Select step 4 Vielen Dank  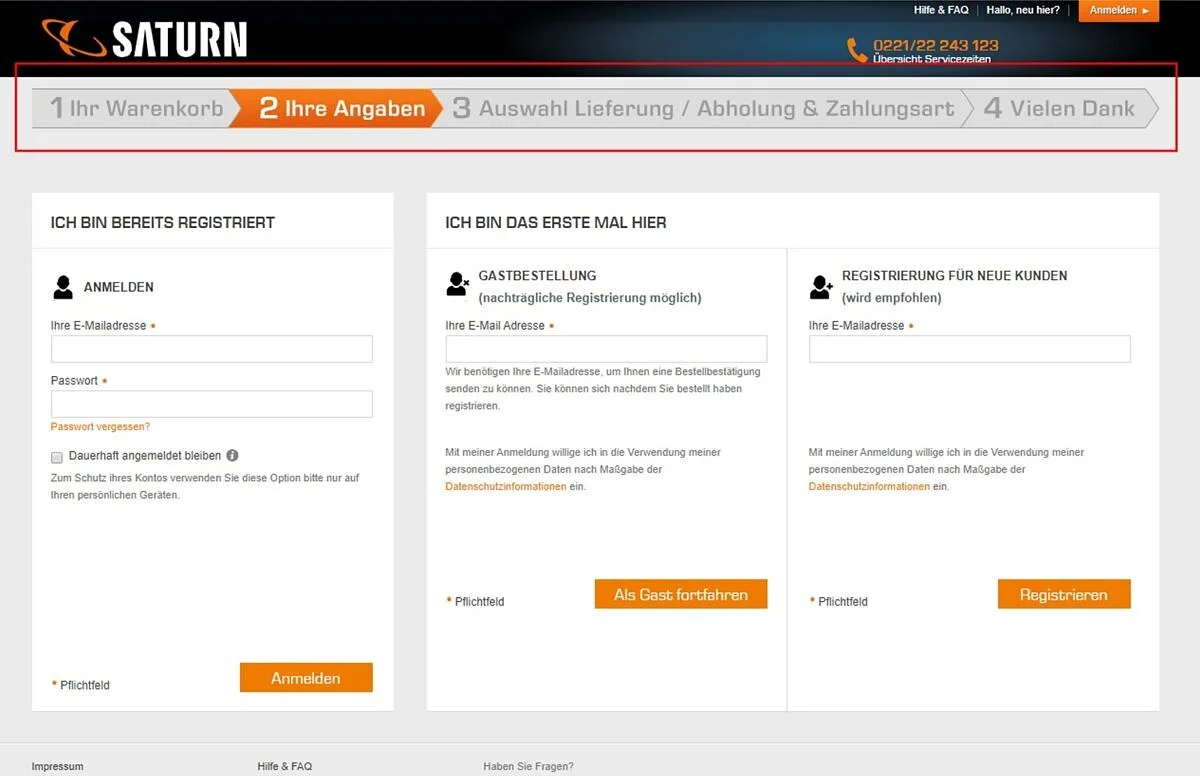(1060, 108)
